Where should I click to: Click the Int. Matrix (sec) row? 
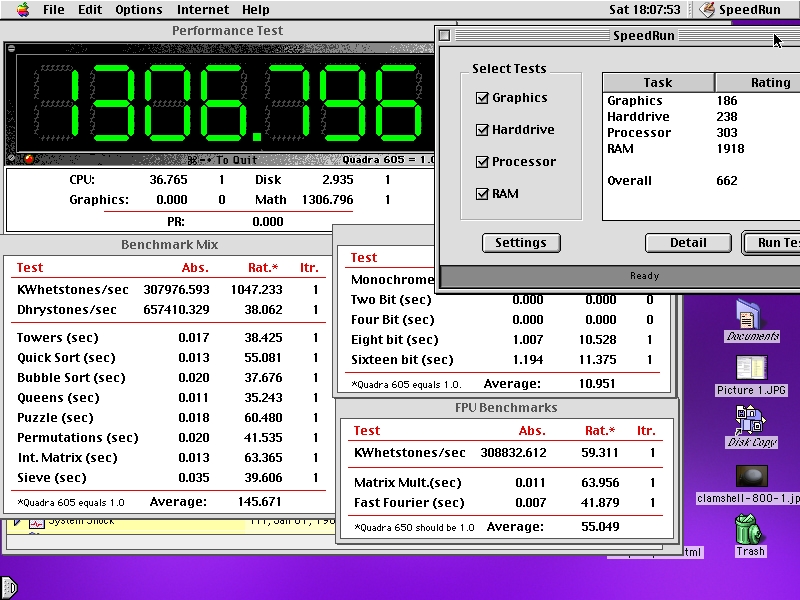[168, 458]
